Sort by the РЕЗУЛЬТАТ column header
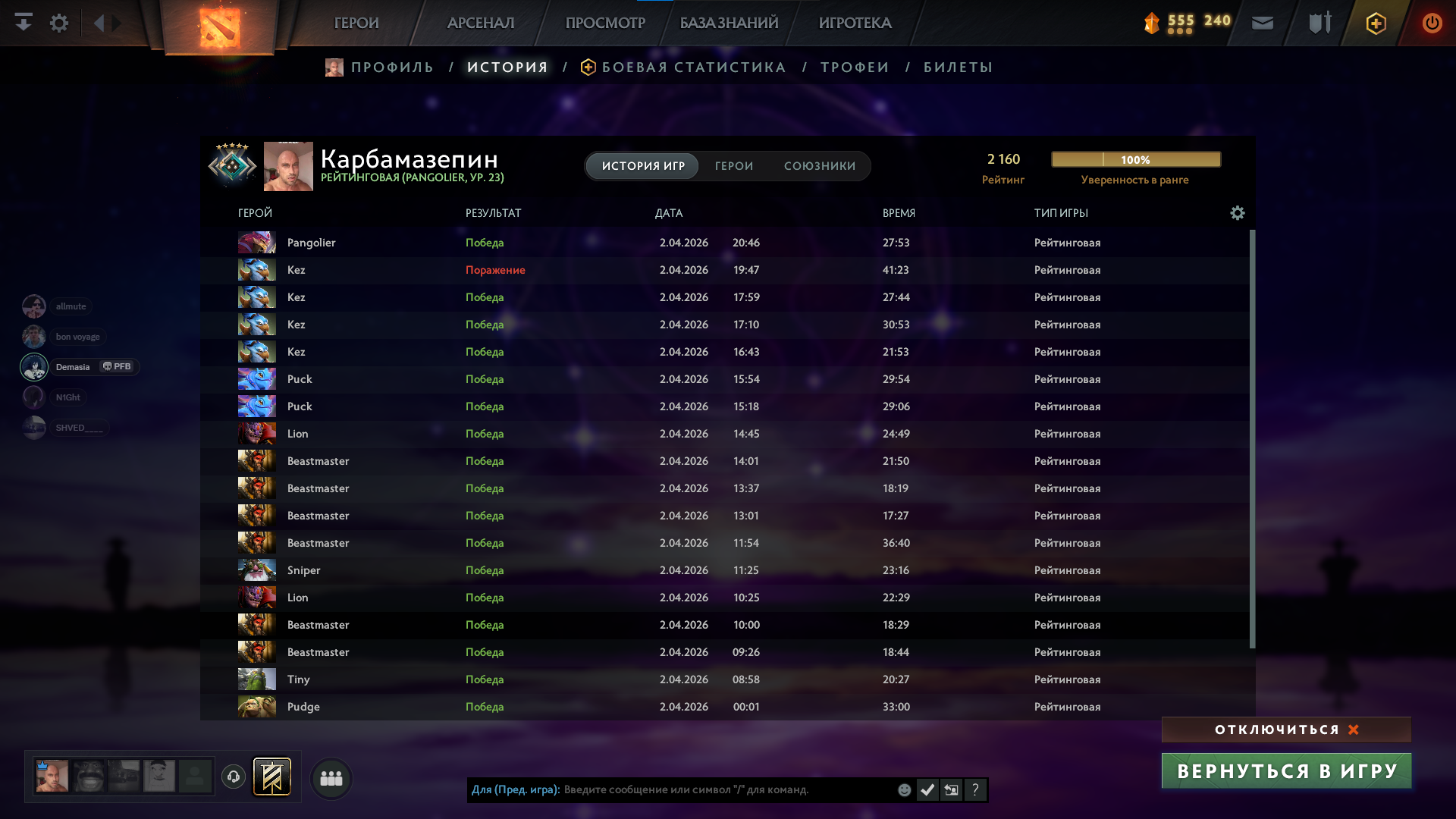 [493, 213]
